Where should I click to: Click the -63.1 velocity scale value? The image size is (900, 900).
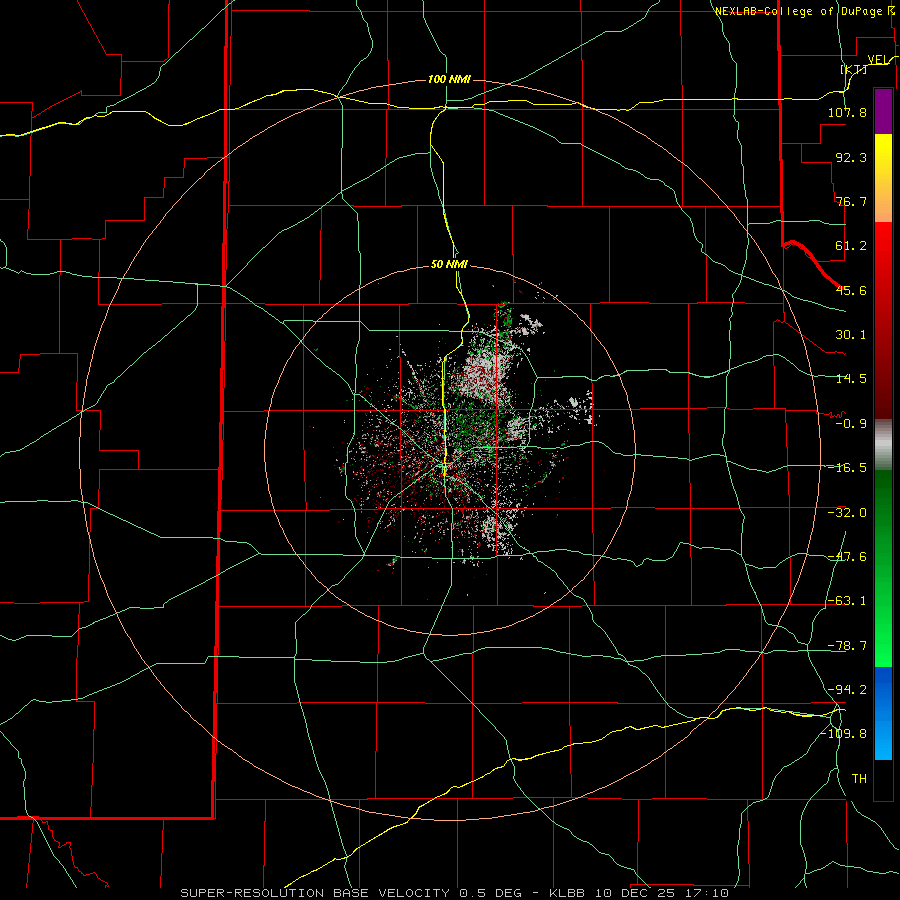[x=847, y=601]
